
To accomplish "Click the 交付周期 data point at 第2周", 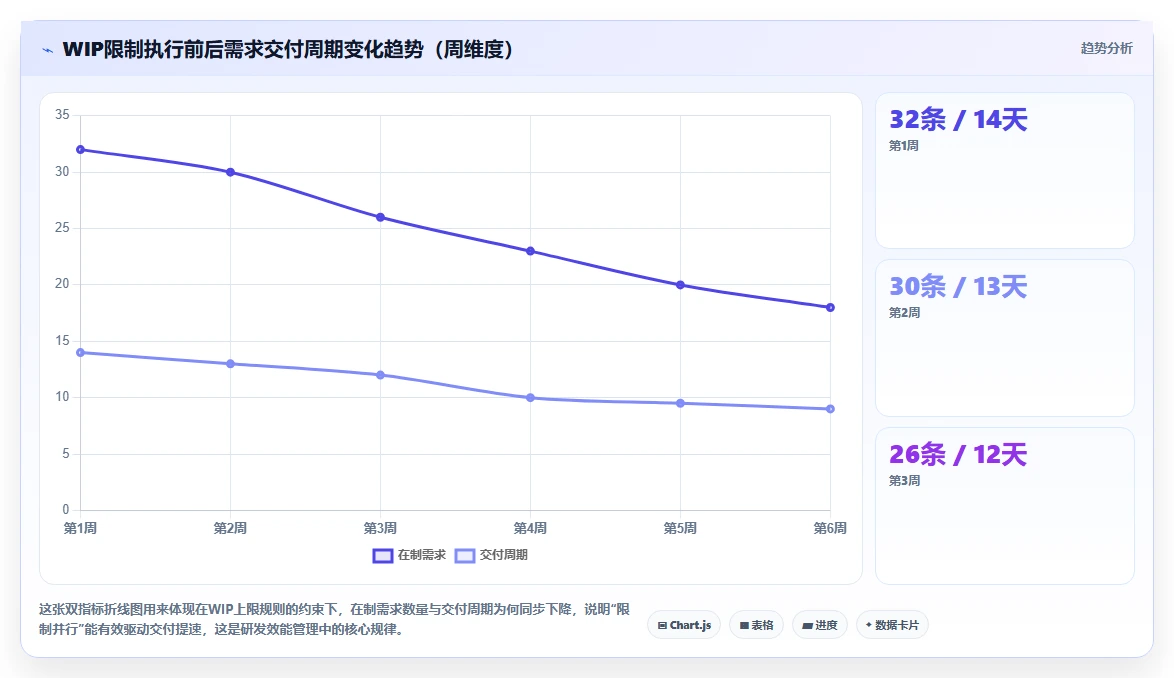I will coord(231,364).
